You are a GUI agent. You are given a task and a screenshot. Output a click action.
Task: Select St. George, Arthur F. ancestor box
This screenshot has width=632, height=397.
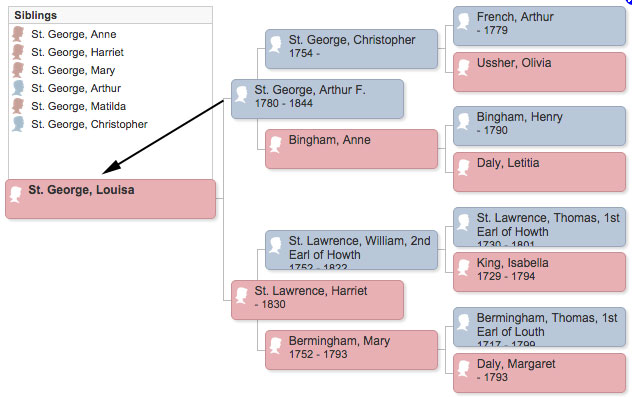point(317,99)
